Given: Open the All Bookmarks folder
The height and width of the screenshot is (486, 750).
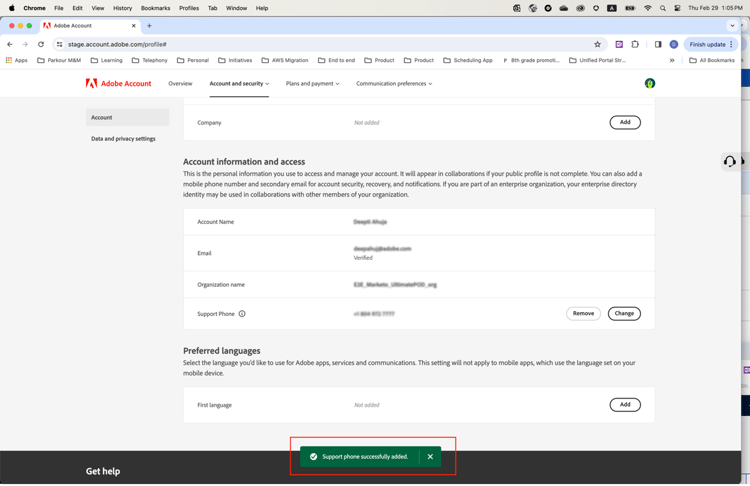Looking at the screenshot, I should 712,60.
